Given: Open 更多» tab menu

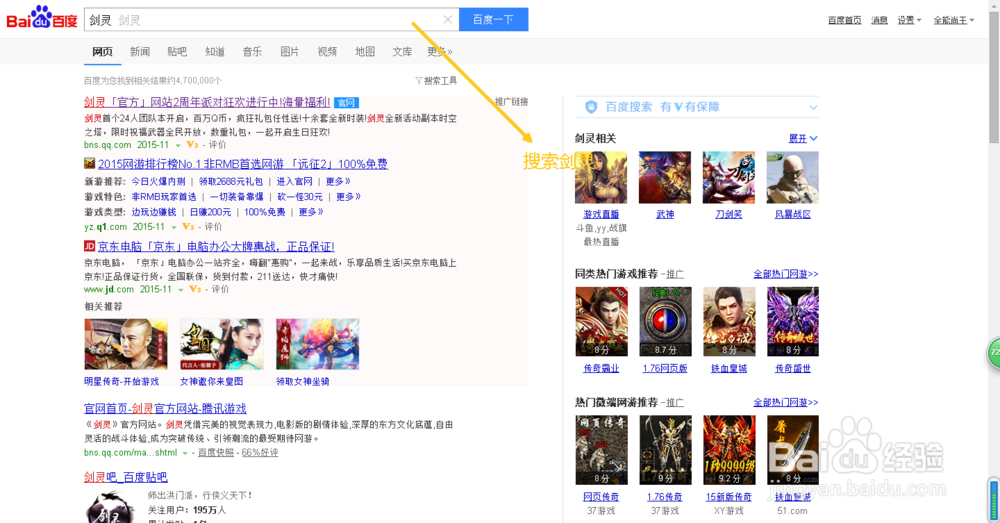Looking at the screenshot, I should point(439,52).
